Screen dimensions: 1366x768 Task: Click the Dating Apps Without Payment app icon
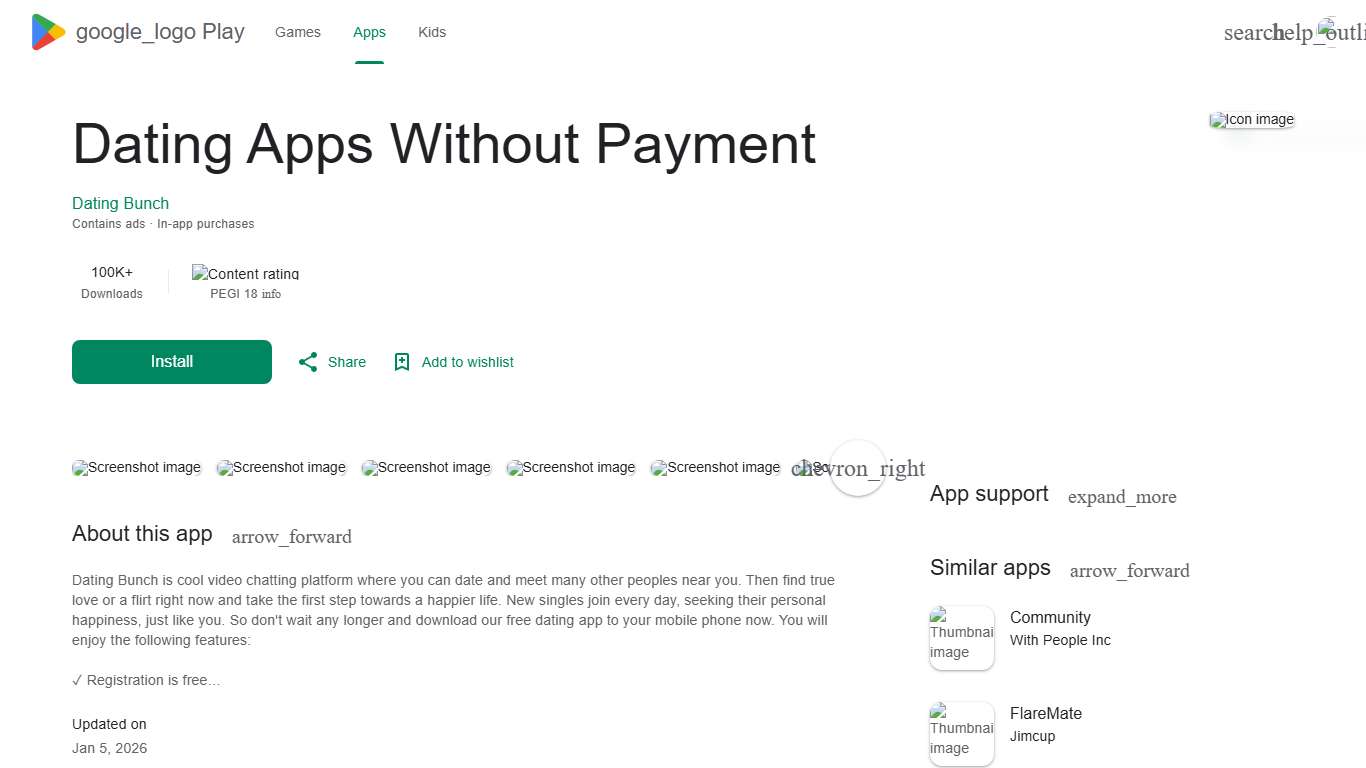click(1251, 119)
